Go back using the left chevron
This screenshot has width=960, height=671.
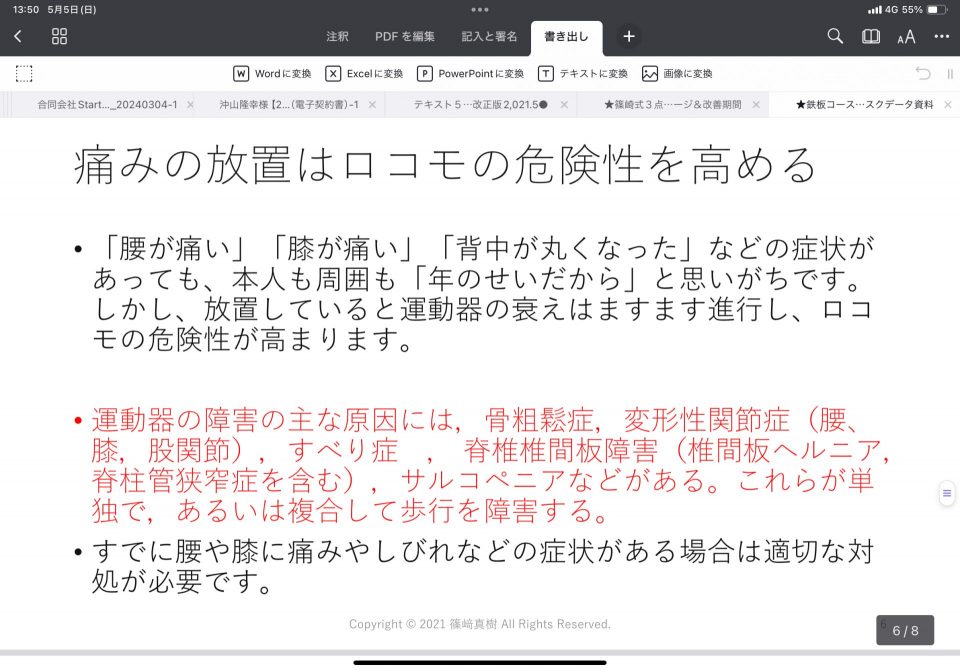coord(18,37)
